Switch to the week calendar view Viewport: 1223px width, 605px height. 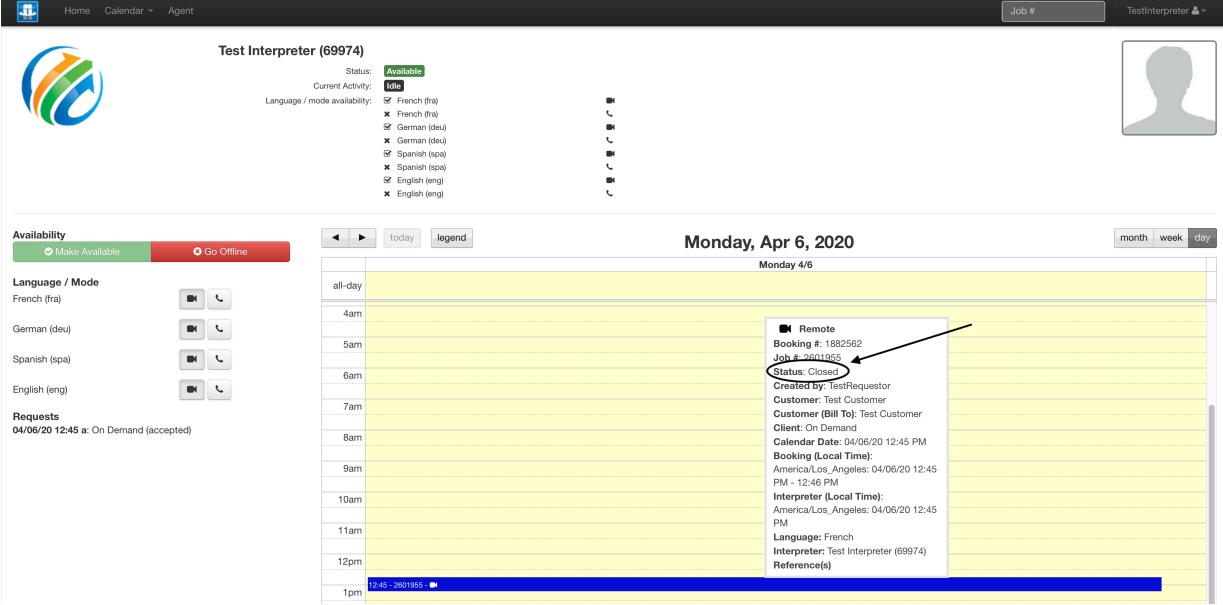pos(1170,237)
